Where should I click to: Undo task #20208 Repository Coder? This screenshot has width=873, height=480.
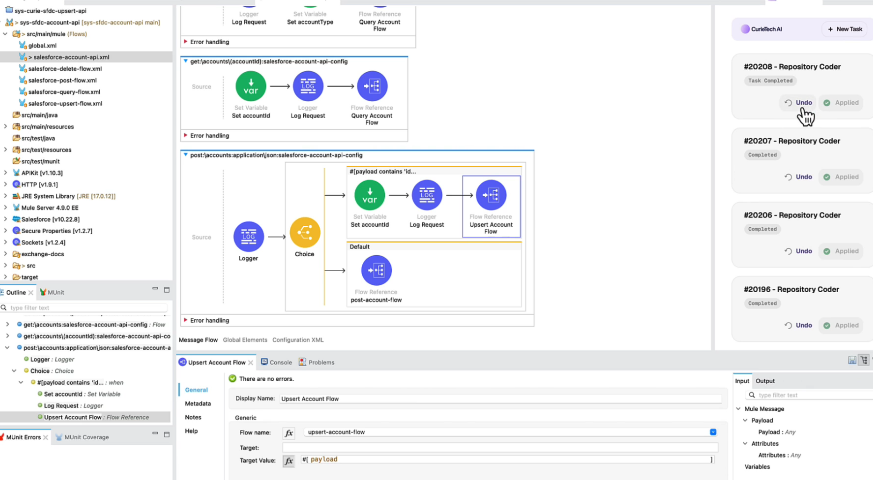coord(799,102)
